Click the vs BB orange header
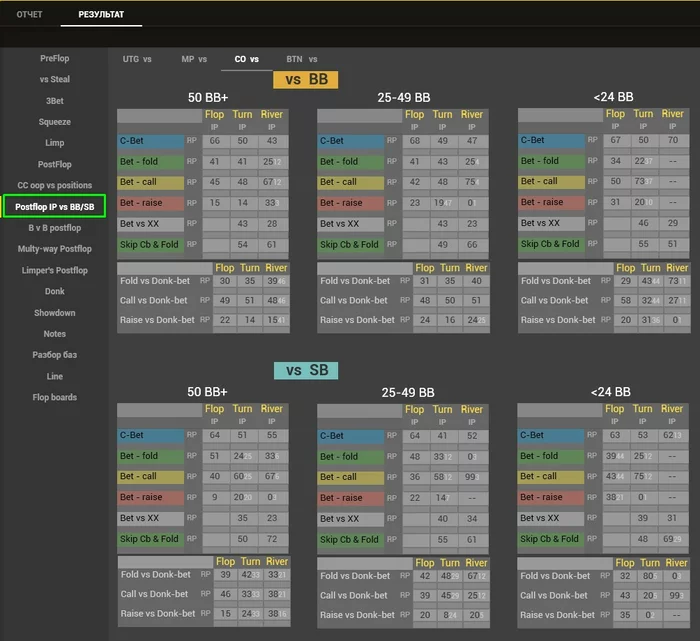 pyautogui.click(x=305, y=79)
